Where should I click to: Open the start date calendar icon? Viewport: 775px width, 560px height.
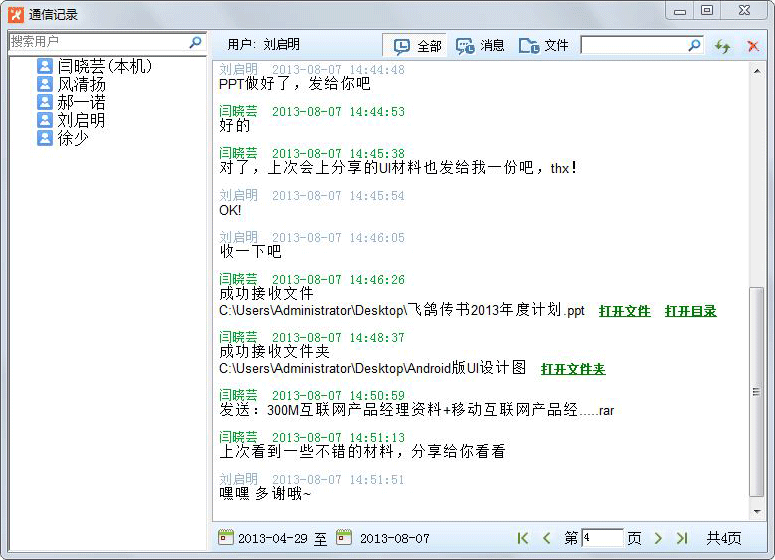coord(226,537)
